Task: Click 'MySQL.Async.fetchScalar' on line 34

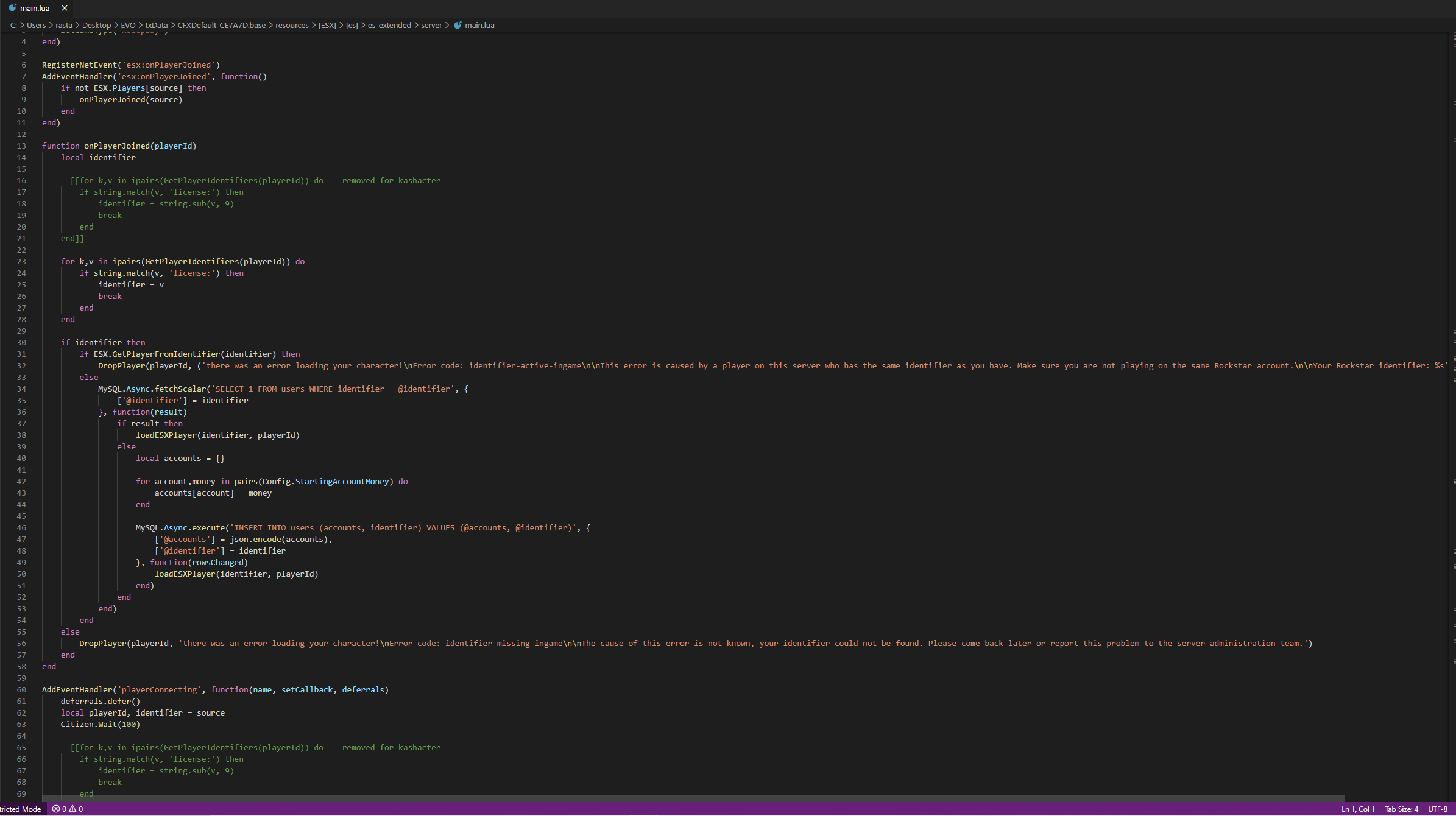Action: (152, 389)
